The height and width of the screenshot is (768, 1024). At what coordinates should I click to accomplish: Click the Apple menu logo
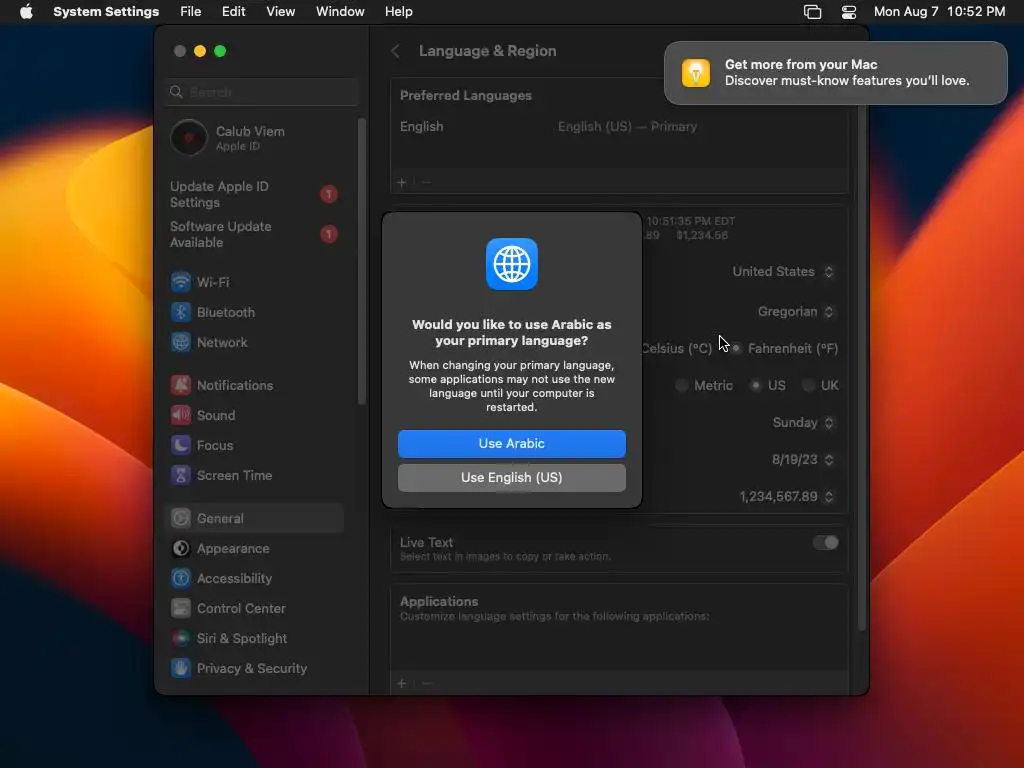pos(26,12)
